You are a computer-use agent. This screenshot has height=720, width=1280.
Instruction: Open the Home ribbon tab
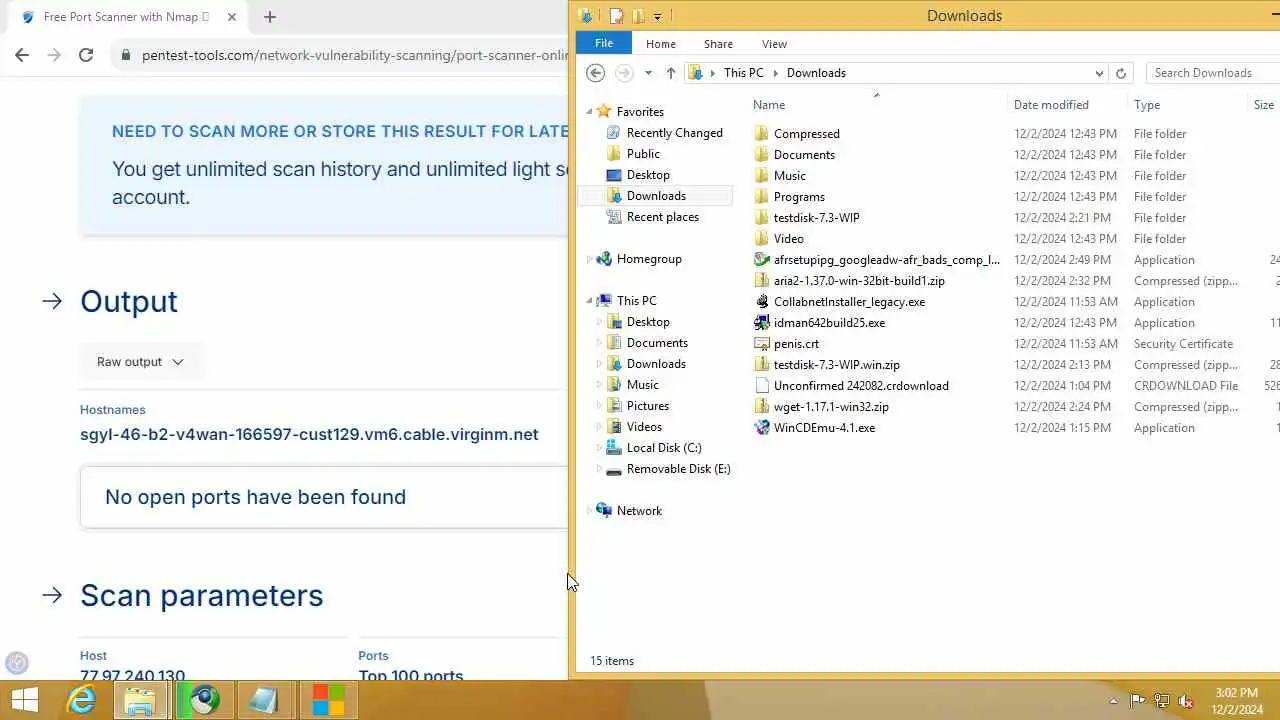point(661,44)
